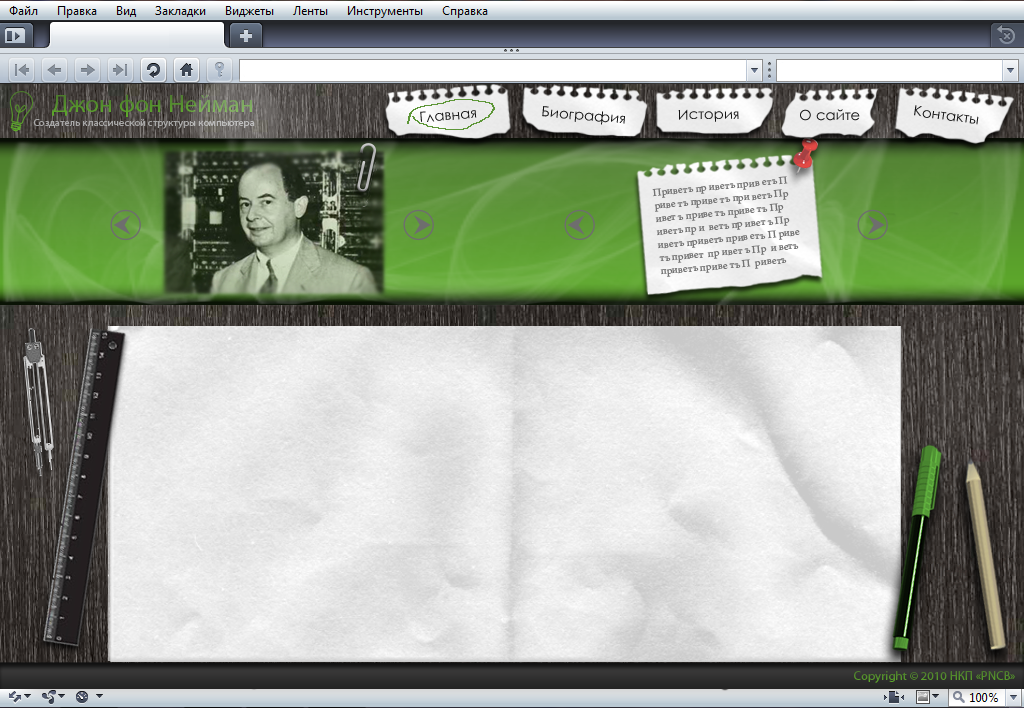Viewport: 1024px width, 708px height.
Task: Toggle the side panel button left of tabs
Action: tap(16, 35)
